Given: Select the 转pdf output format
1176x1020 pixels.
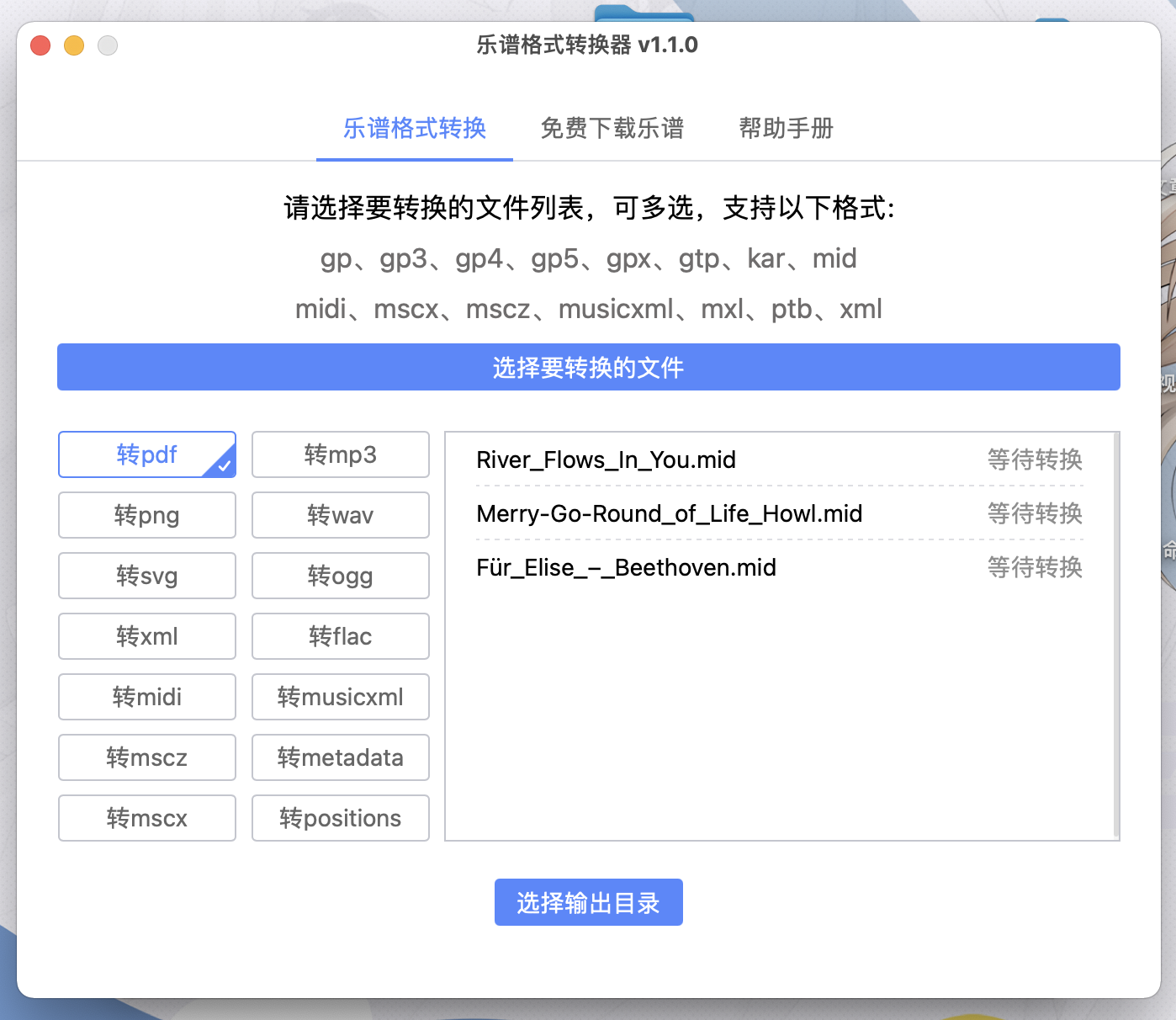Looking at the screenshot, I should [x=146, y=454].
